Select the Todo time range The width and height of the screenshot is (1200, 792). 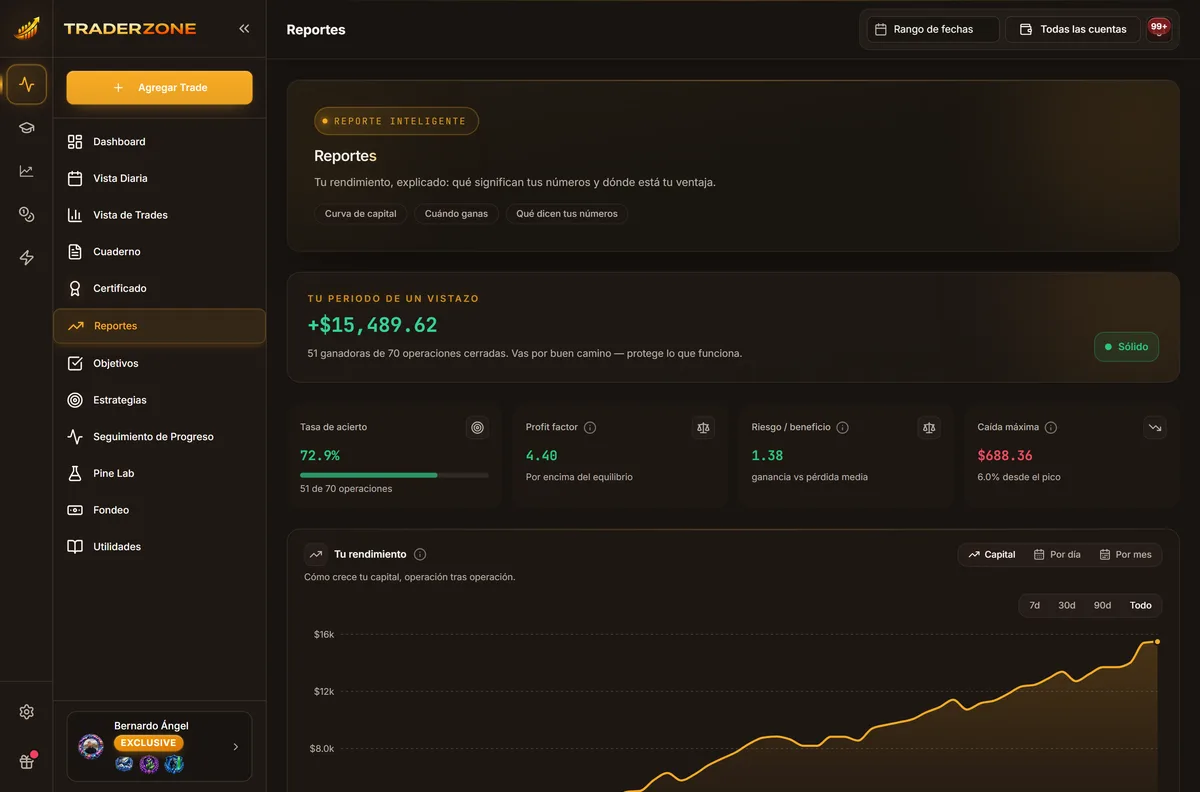coord(1141,605)
